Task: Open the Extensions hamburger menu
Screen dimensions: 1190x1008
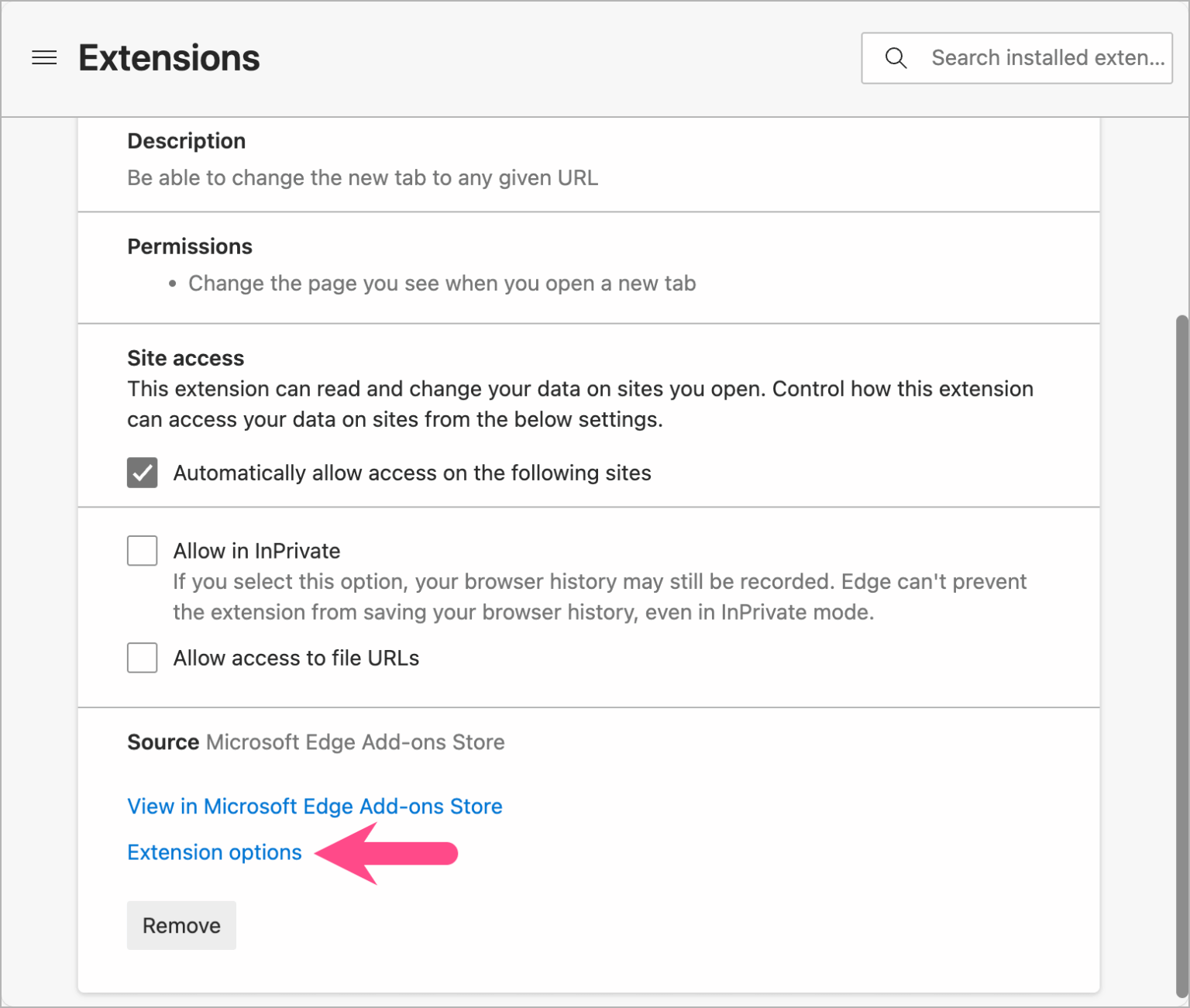Action: click(44, 57)
